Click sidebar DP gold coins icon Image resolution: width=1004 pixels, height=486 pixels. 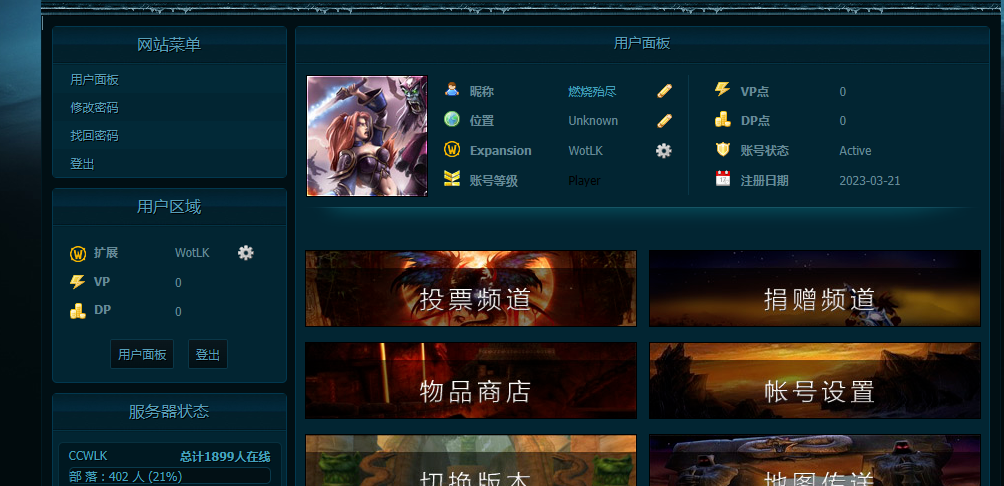[77, 311]
